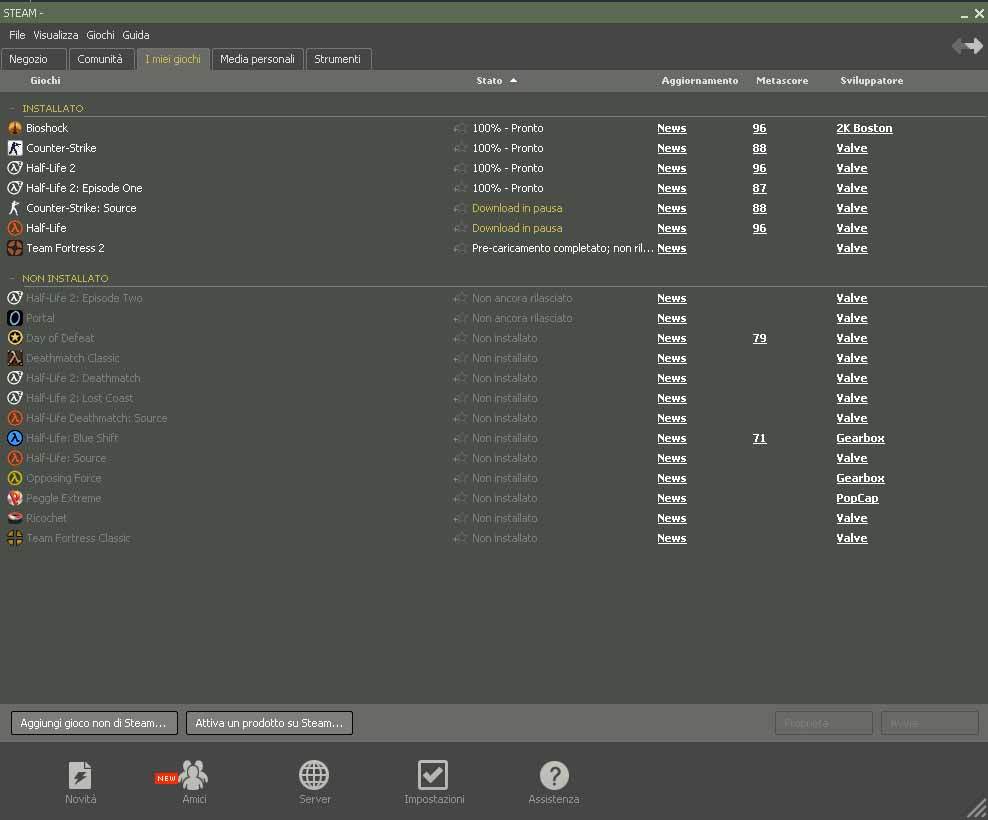Click the back/forward navigation arrows
Image resolution: width=988 pixels, height=820 pixels.
tap(967, 45)
